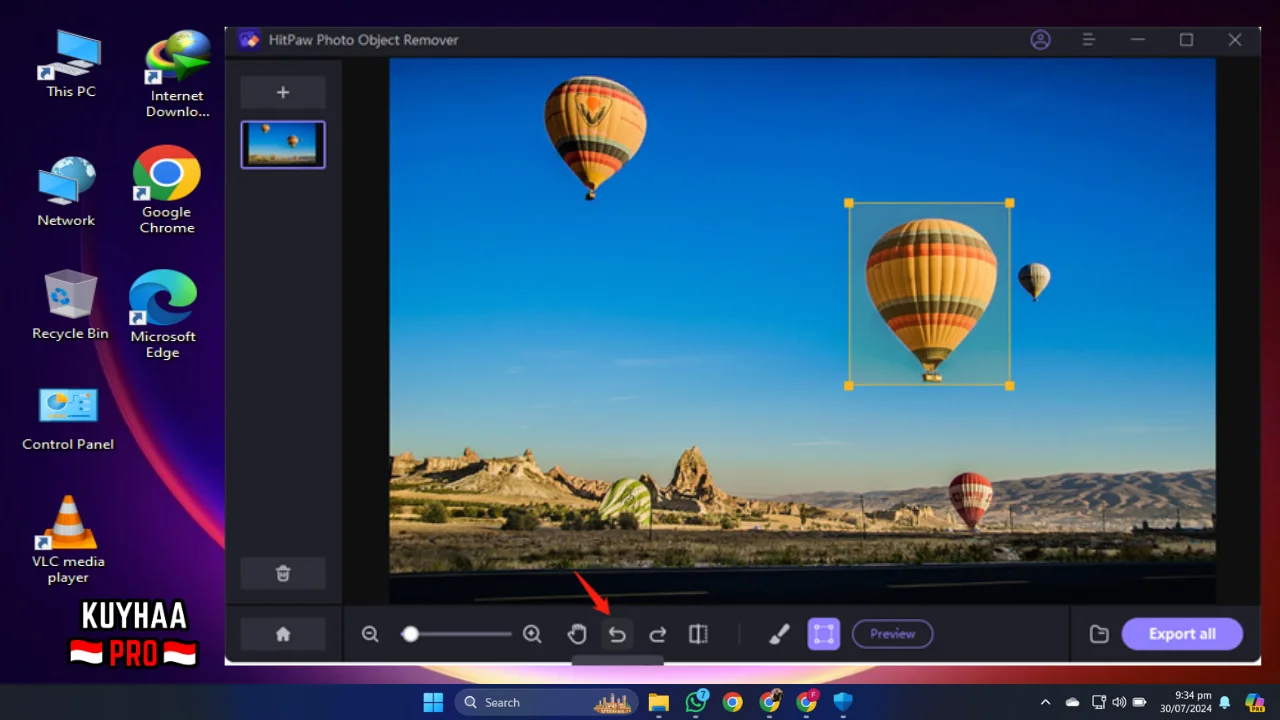Open File Explorer from taskbar
1280x720 pixels.
pyautogui.click(x=658, y=702)
